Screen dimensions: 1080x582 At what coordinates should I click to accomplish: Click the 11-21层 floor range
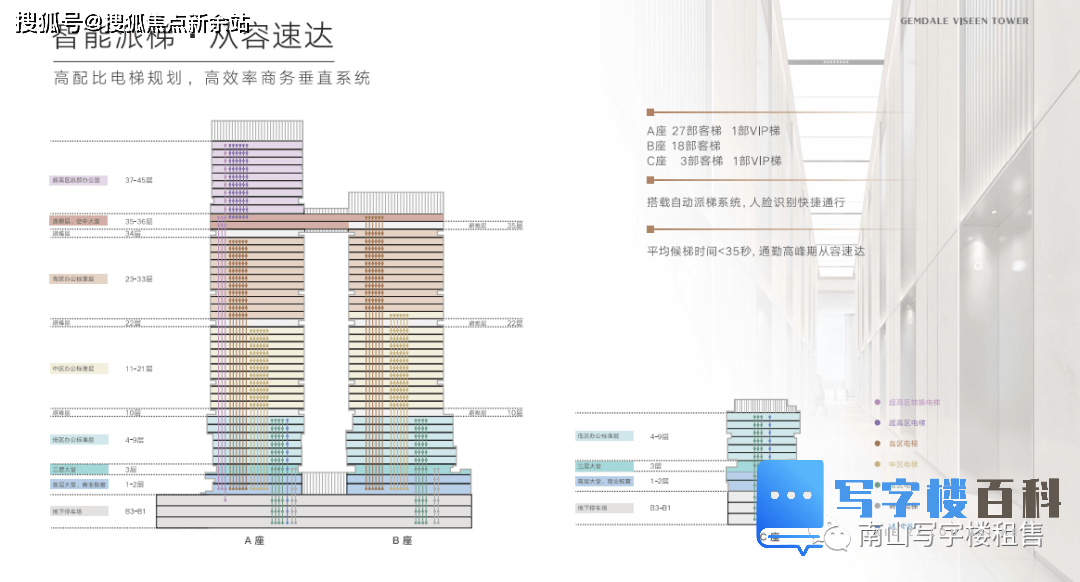(138, 368)
